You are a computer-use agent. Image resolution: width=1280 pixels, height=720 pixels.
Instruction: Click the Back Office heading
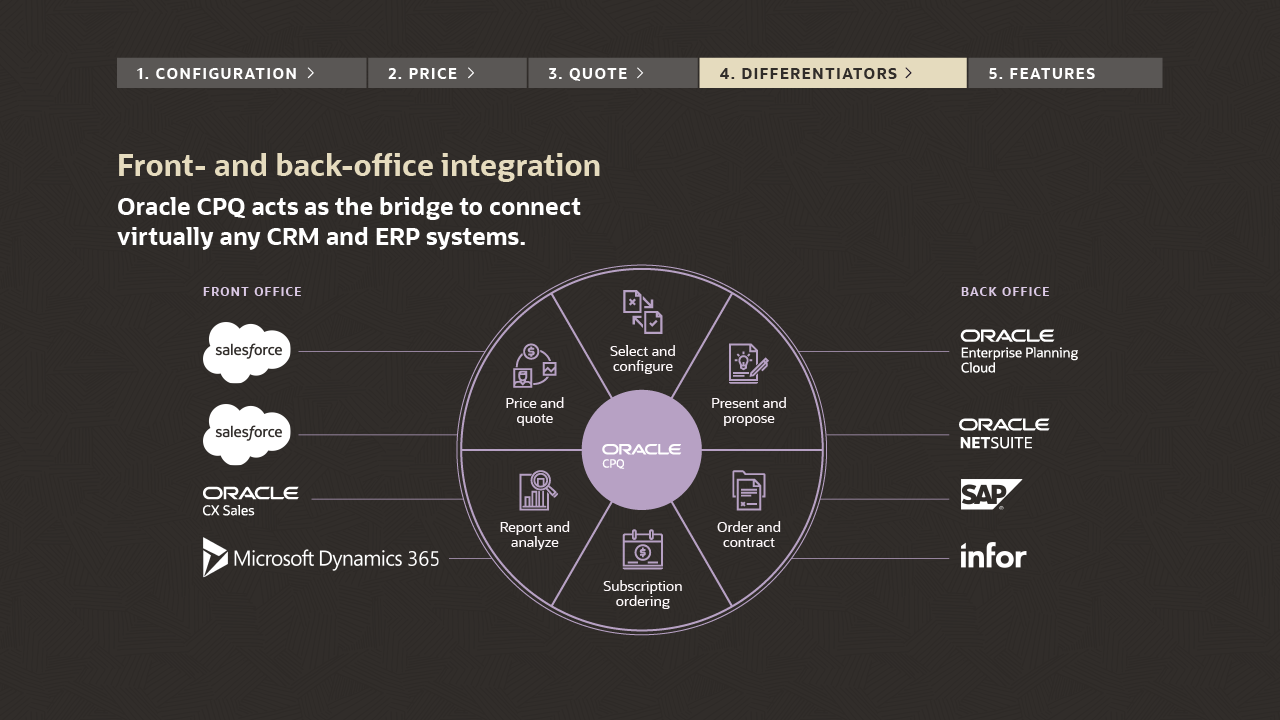(x=1005, y=292)
